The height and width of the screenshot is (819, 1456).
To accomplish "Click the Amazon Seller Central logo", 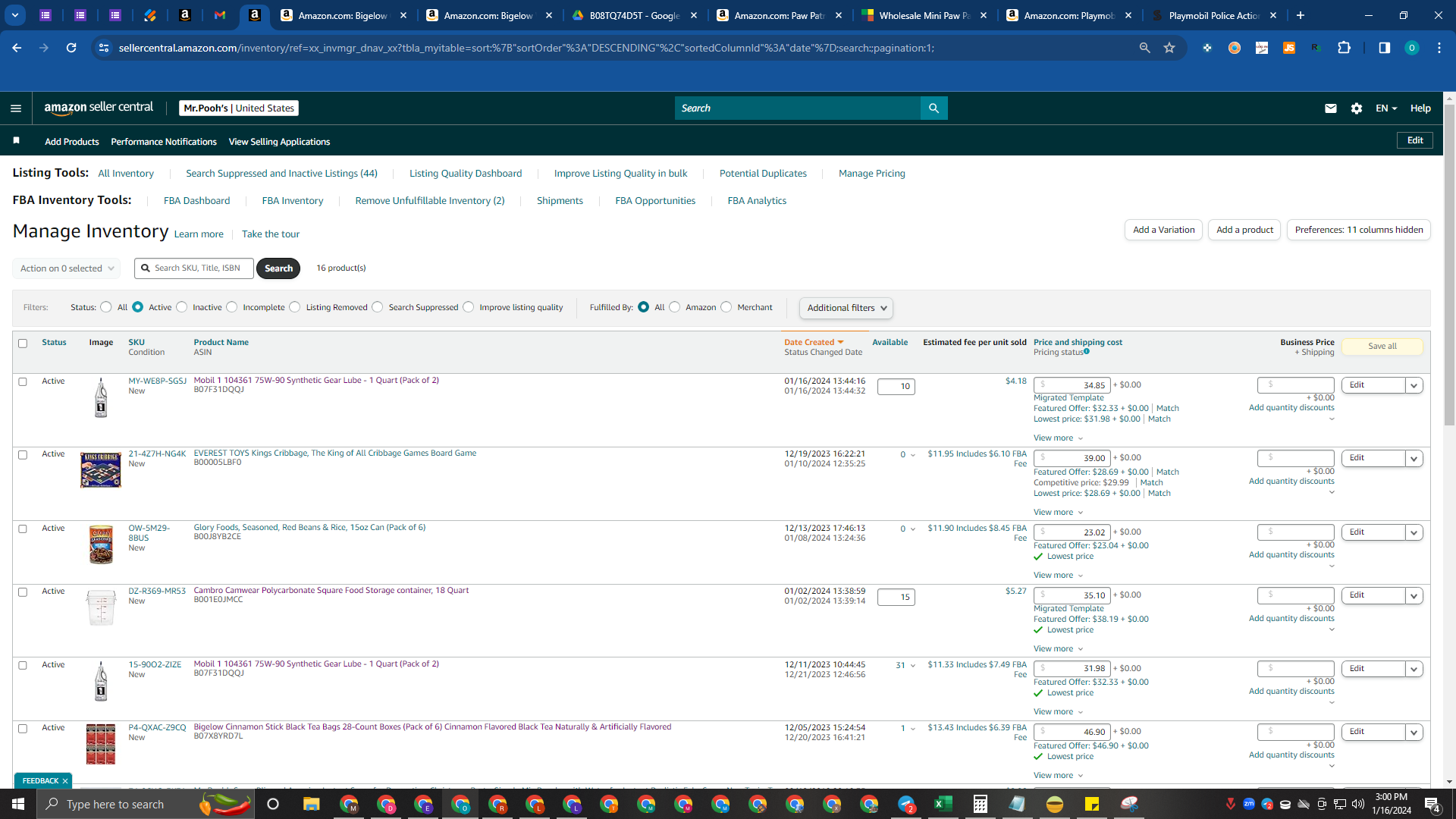I will (99, 108).
